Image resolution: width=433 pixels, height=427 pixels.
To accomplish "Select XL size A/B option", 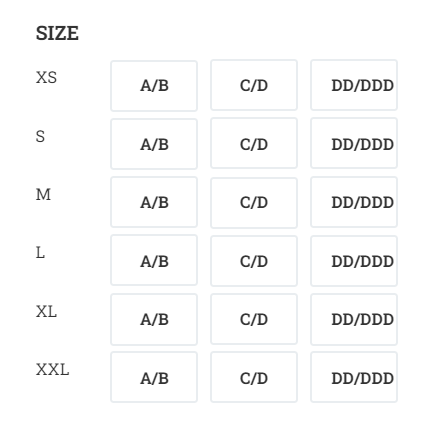I will pyautogui.click(x=154, y=319).
